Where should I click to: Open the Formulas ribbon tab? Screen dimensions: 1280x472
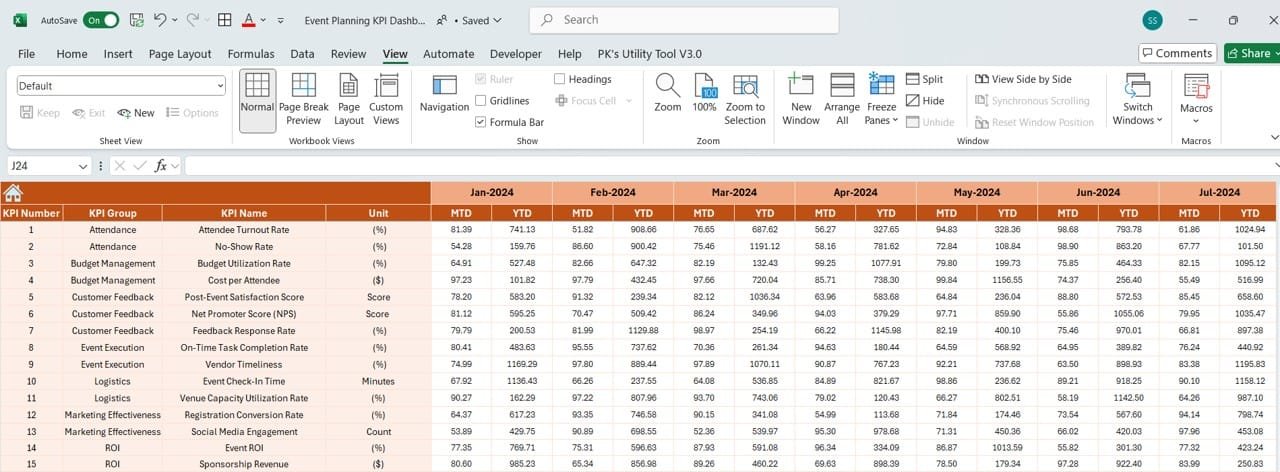(251, 54)
